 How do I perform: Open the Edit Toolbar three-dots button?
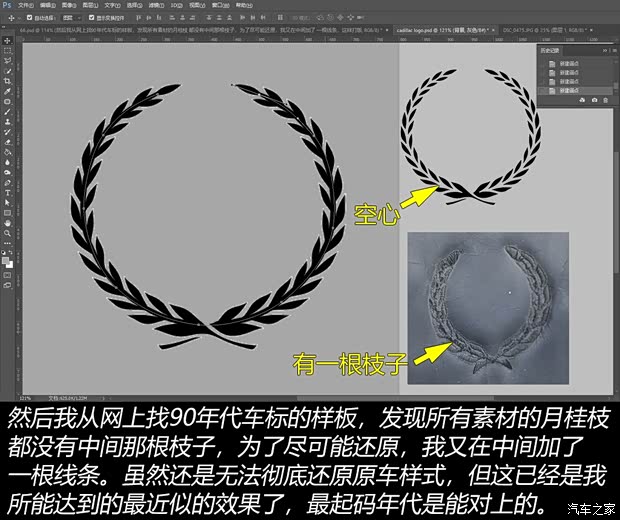(8, 243)
